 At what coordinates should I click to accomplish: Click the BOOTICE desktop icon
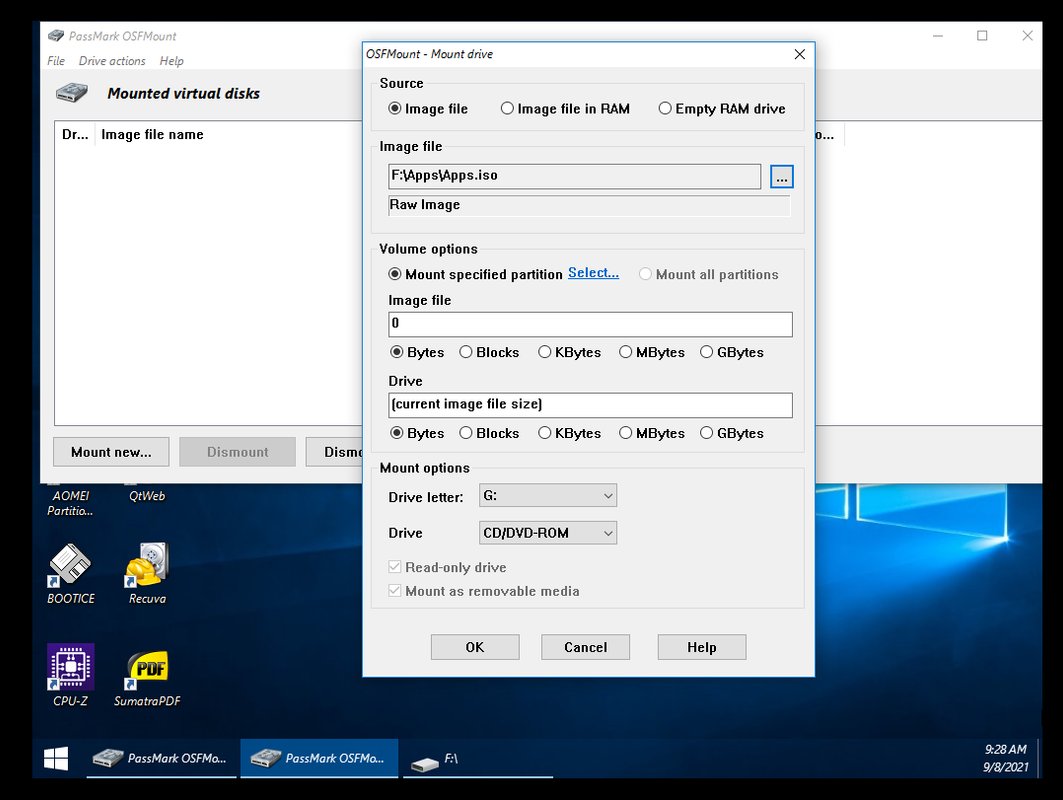71,574
